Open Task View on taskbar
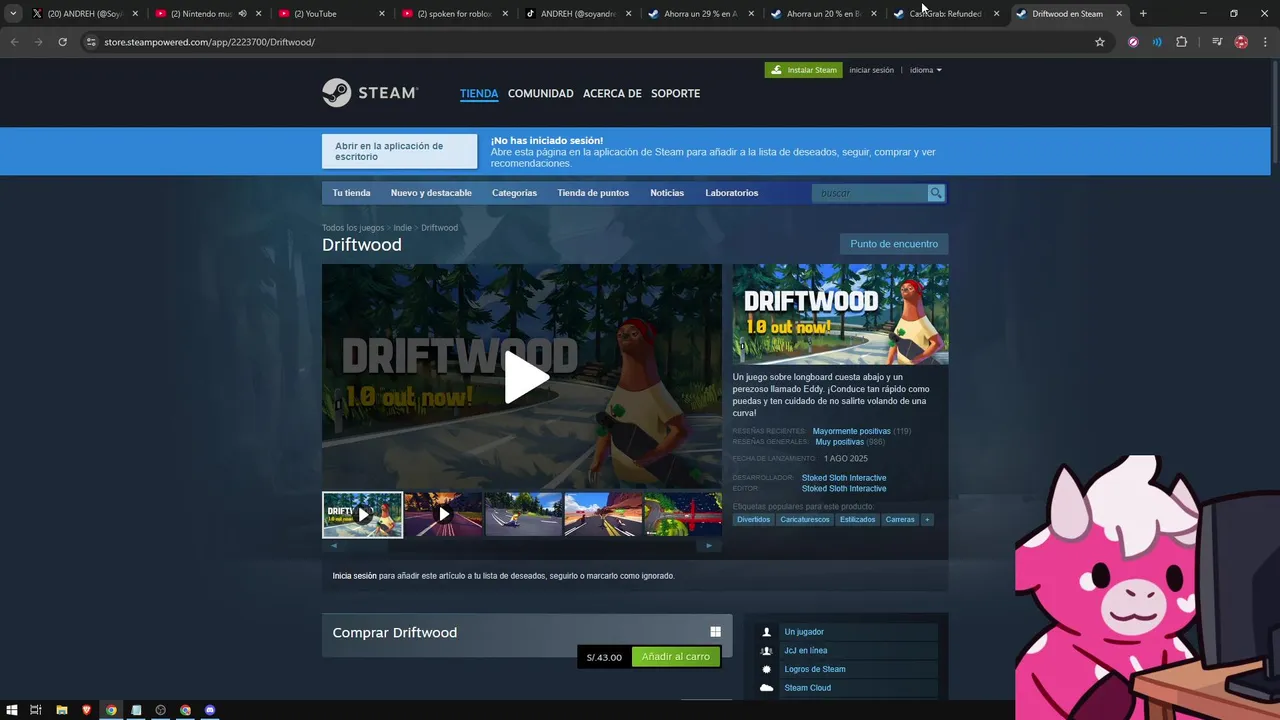The width and height of the screenshot is (1280, 720). click(x=36, y=710)
